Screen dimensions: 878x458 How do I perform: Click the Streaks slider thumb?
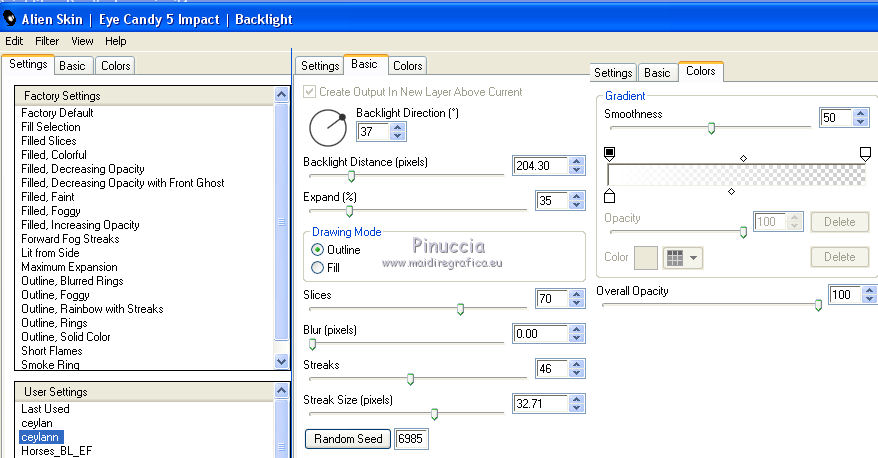(410, 379)
